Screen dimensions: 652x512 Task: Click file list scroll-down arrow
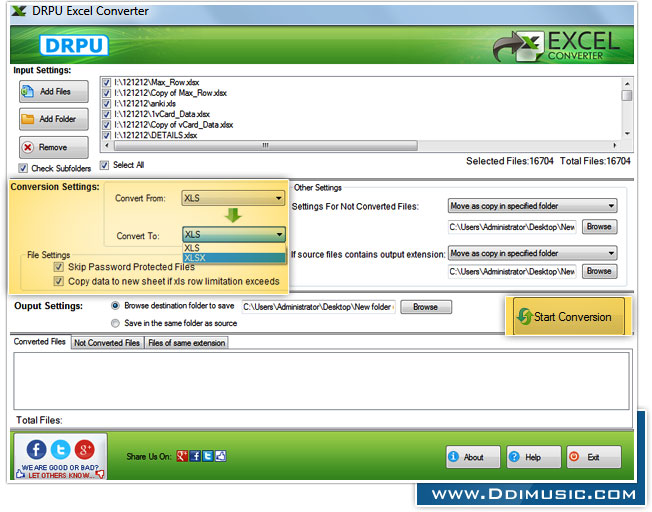point(627,134)
